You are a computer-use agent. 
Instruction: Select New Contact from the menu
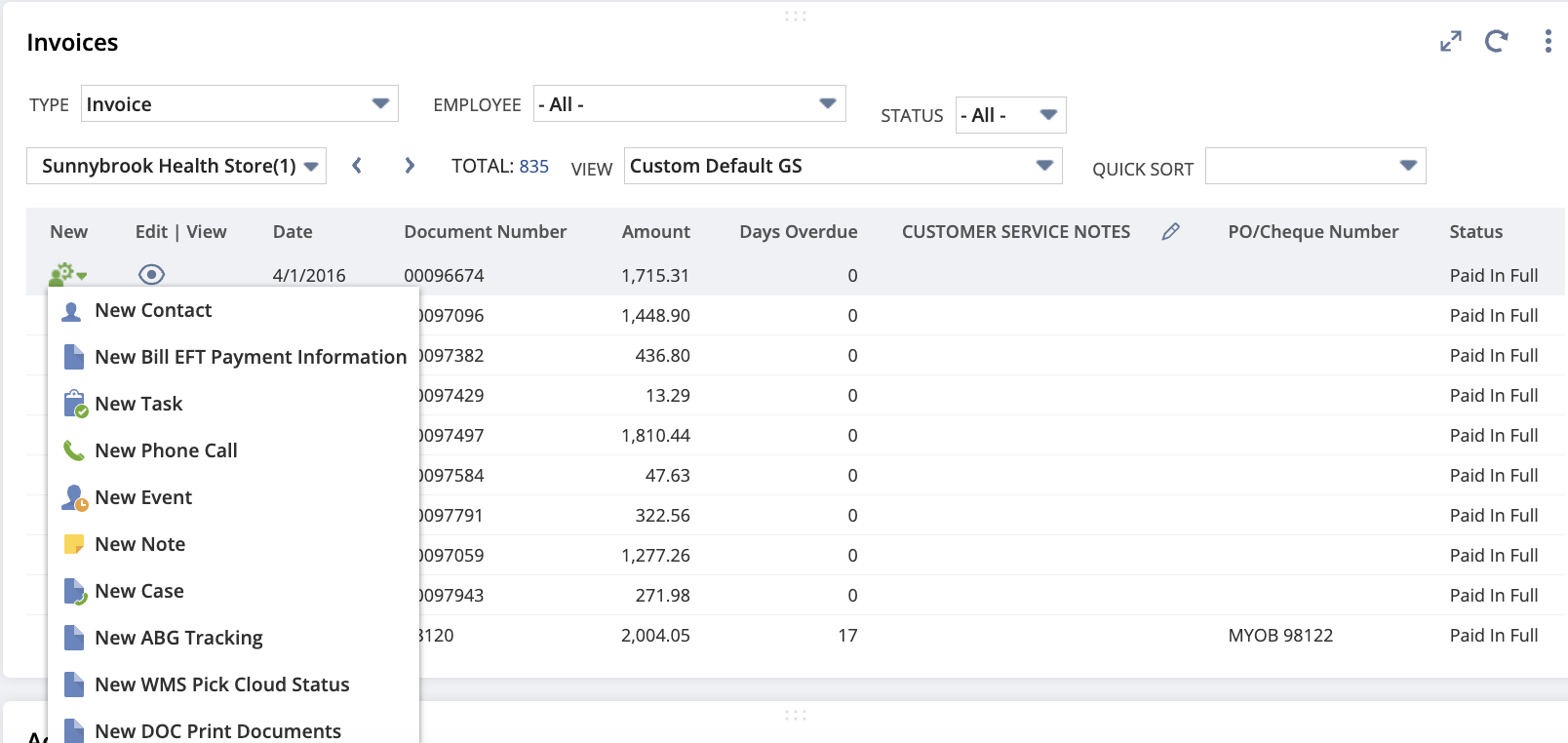153,310
